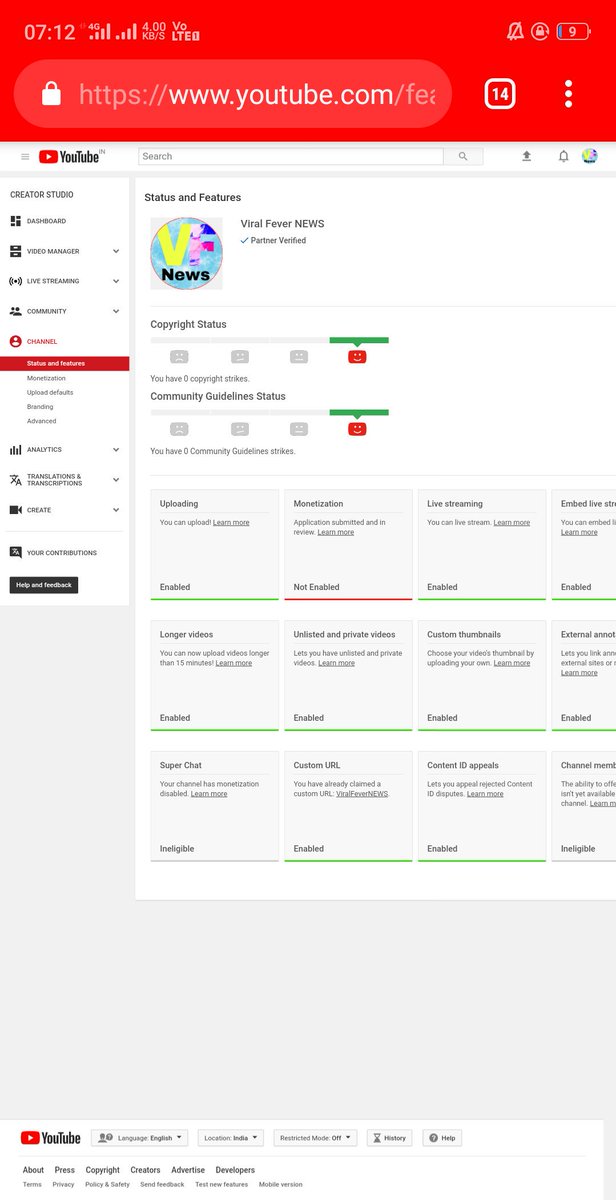616x1200 pixels.
Task: Click the YouTube logo in the footer
Action: (x=50, y=1138)
